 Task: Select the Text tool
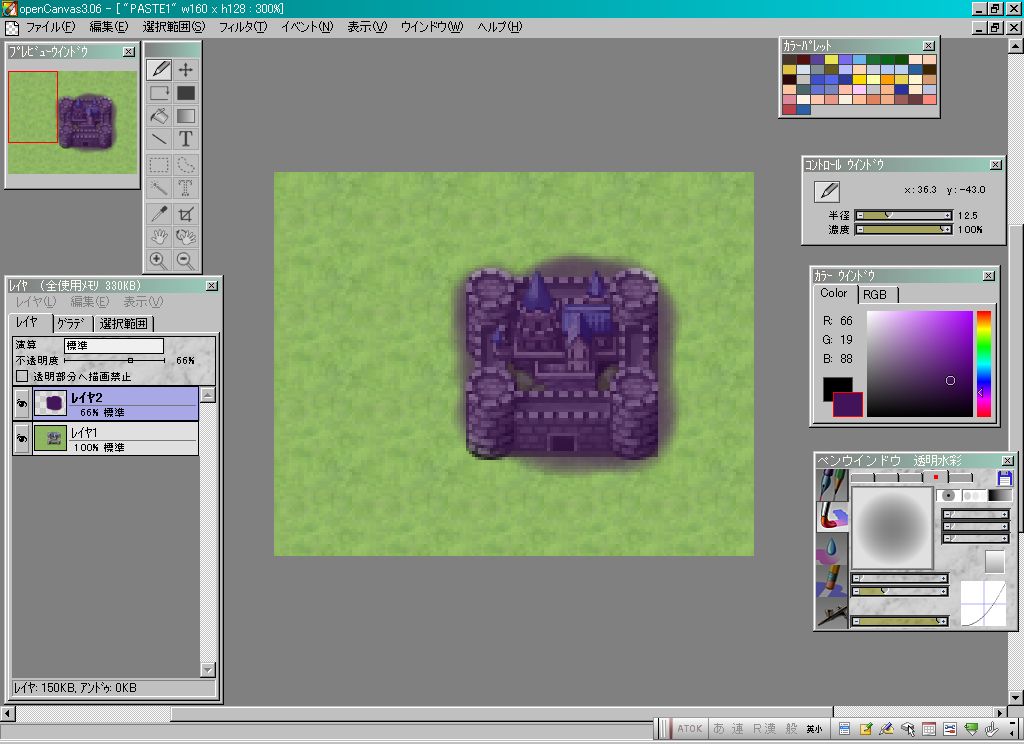coord(186,138)
